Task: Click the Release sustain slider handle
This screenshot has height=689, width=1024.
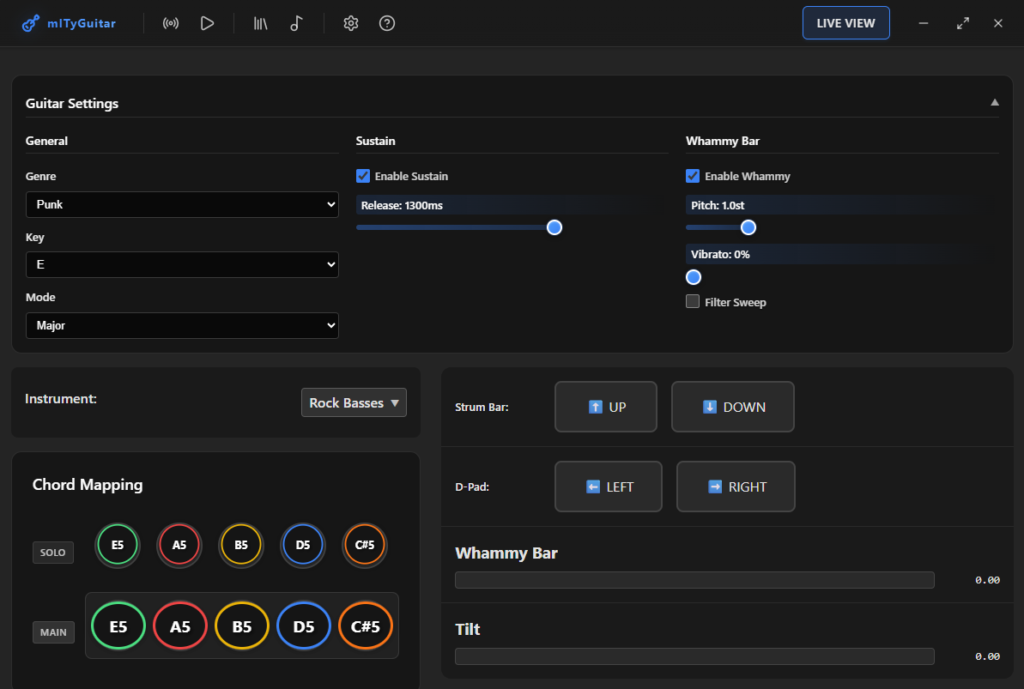Action: [x=555, y=227]
